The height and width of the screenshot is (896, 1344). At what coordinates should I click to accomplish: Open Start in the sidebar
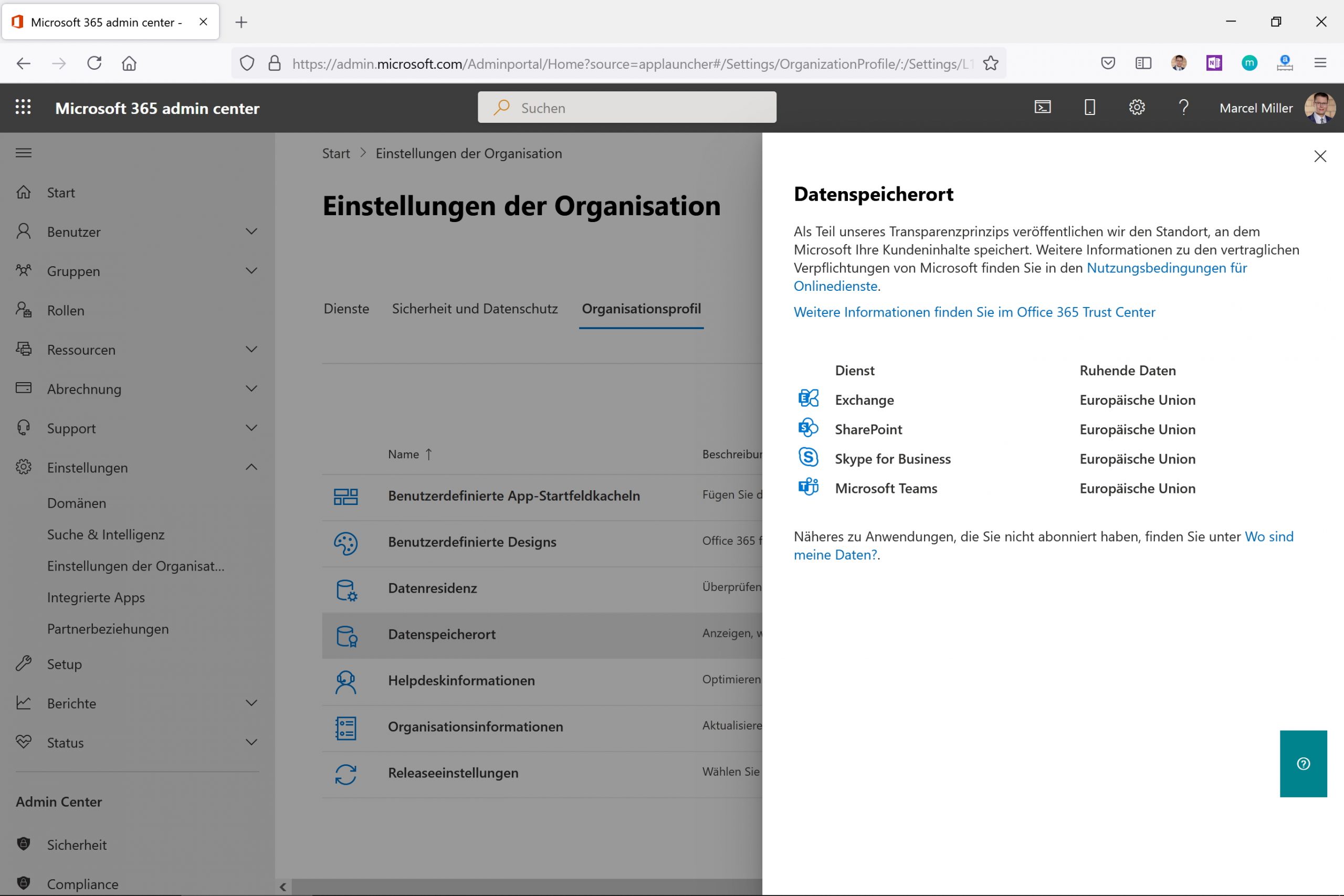click(61, 193)
